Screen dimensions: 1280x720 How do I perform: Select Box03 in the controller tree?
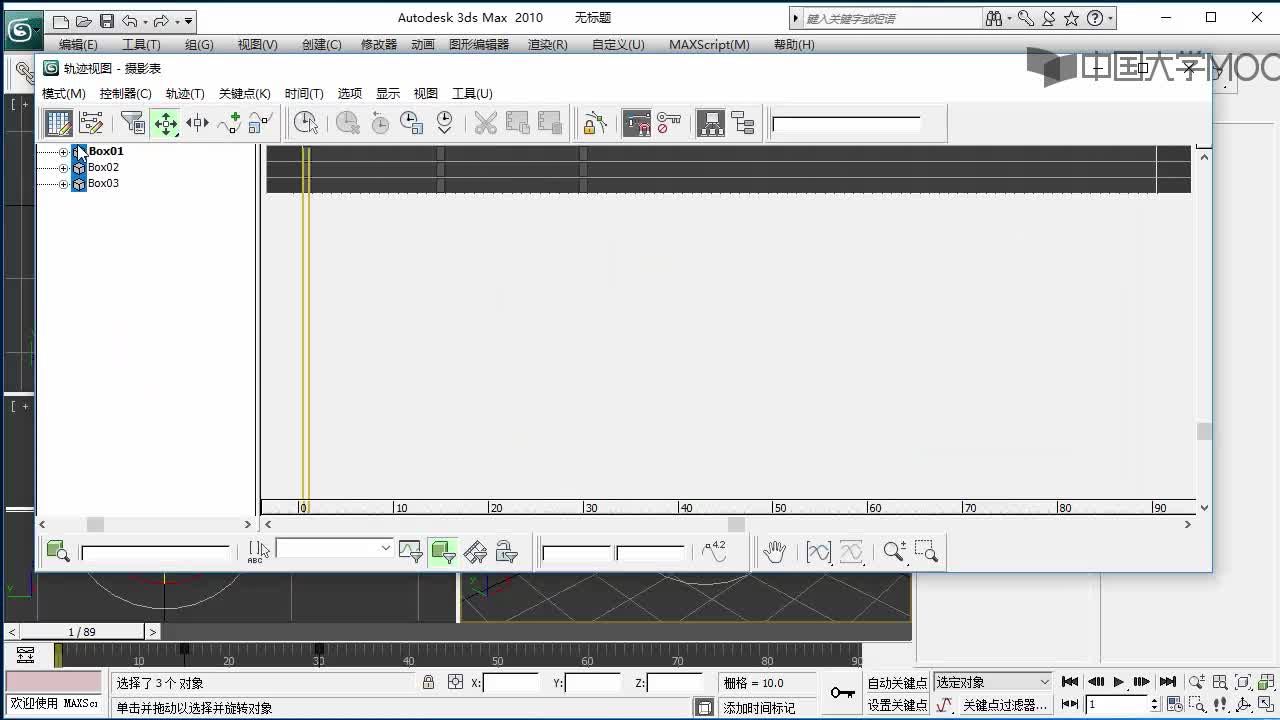point(103,183)
